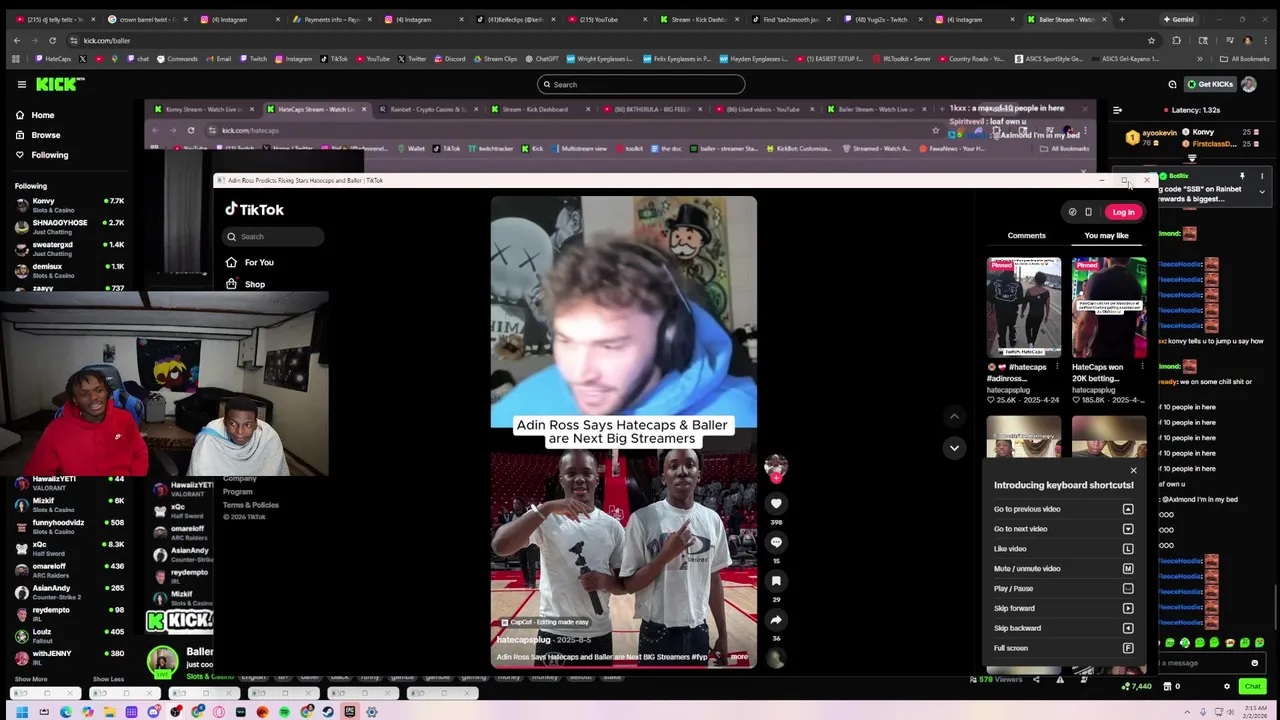Open Konvy channel in Following list
The height and width of the screenshot is (720, 1280).
pyautogui.click(x=68, y=205)
